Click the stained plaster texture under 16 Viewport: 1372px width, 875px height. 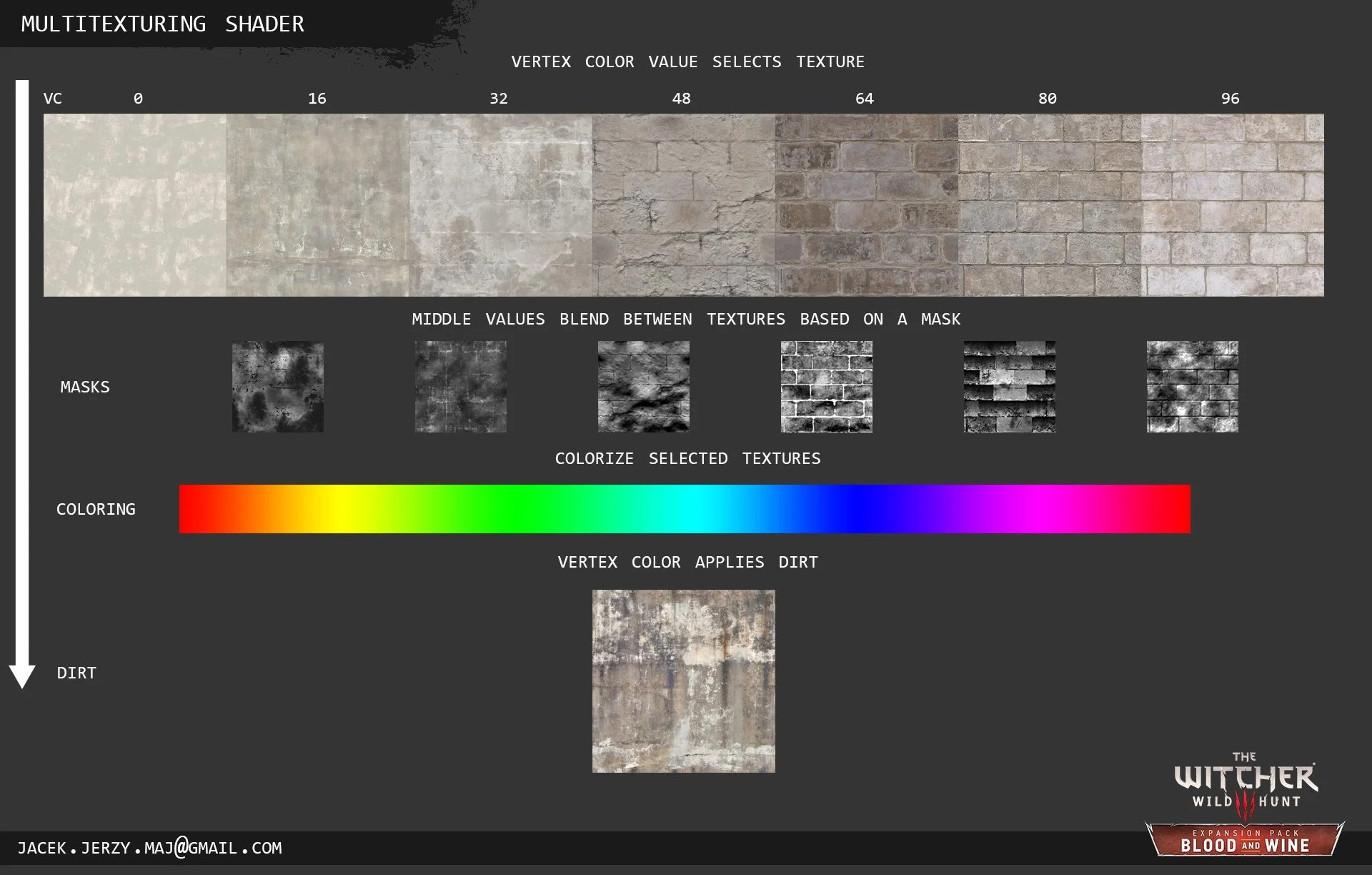[x=318, y=205]
